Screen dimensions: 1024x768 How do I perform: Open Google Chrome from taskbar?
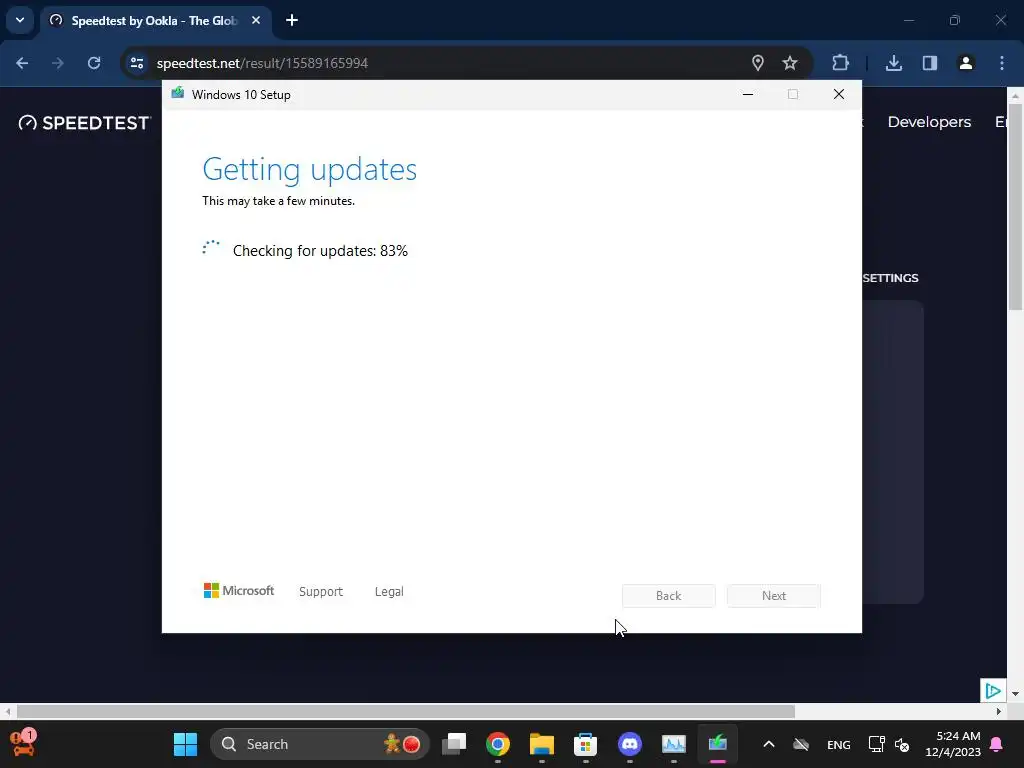pyautogui.click(x=498, y=744)
